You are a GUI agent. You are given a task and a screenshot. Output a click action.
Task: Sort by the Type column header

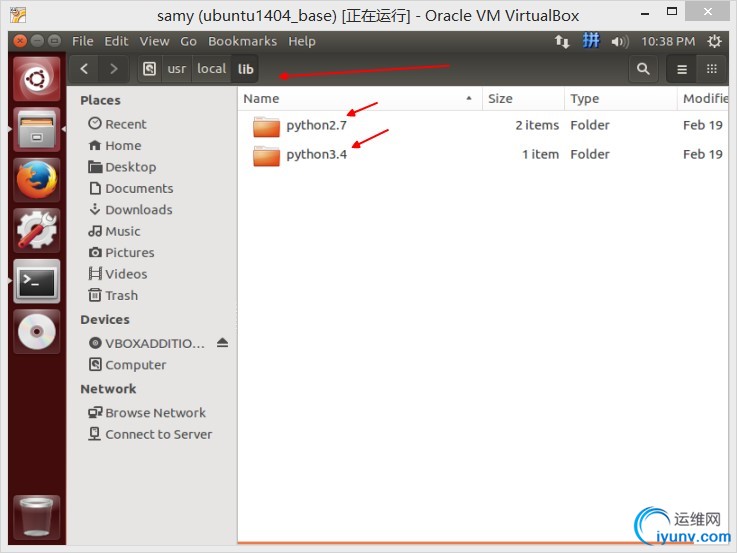[621, 99]
